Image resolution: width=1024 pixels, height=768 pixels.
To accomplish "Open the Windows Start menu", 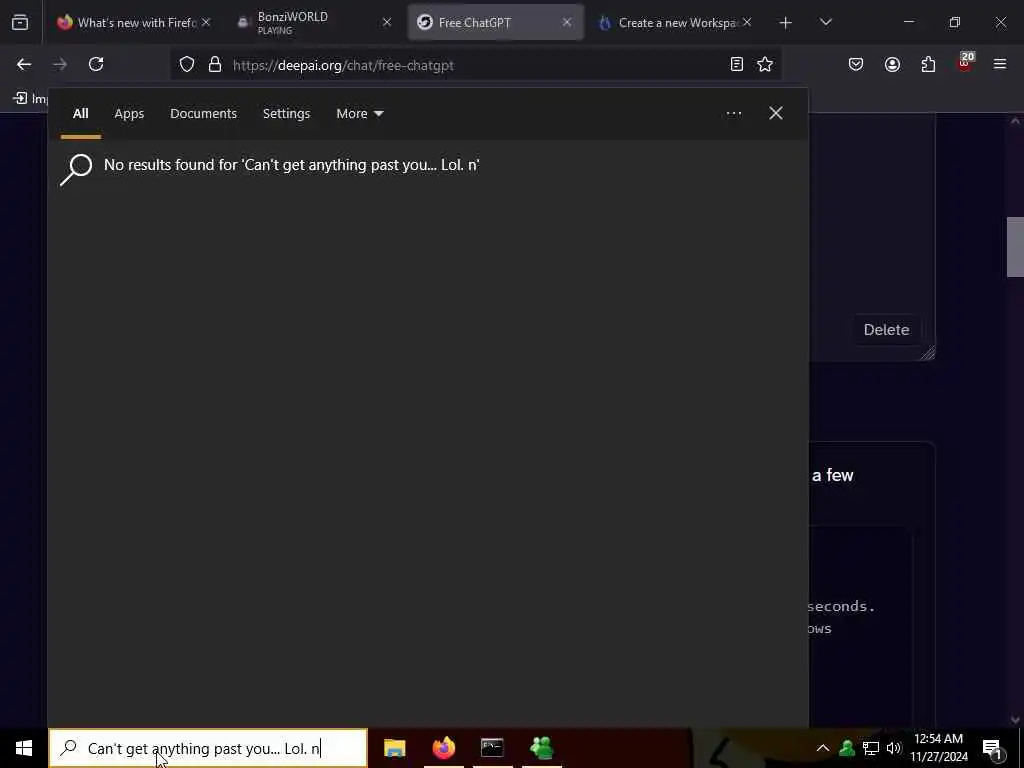I will pos(24,748).
